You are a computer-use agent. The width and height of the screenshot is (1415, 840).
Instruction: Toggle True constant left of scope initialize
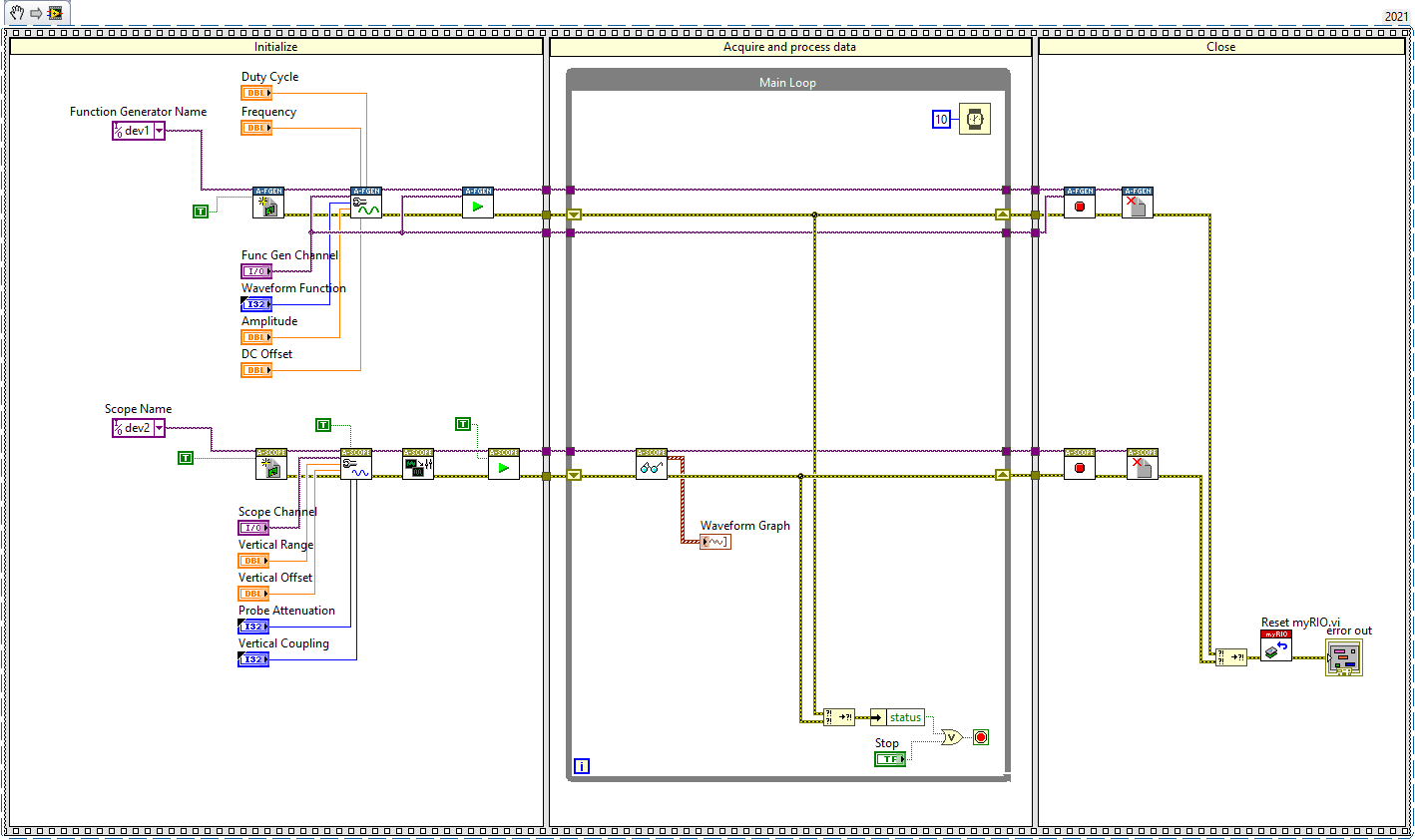click(x=186, y=458)
